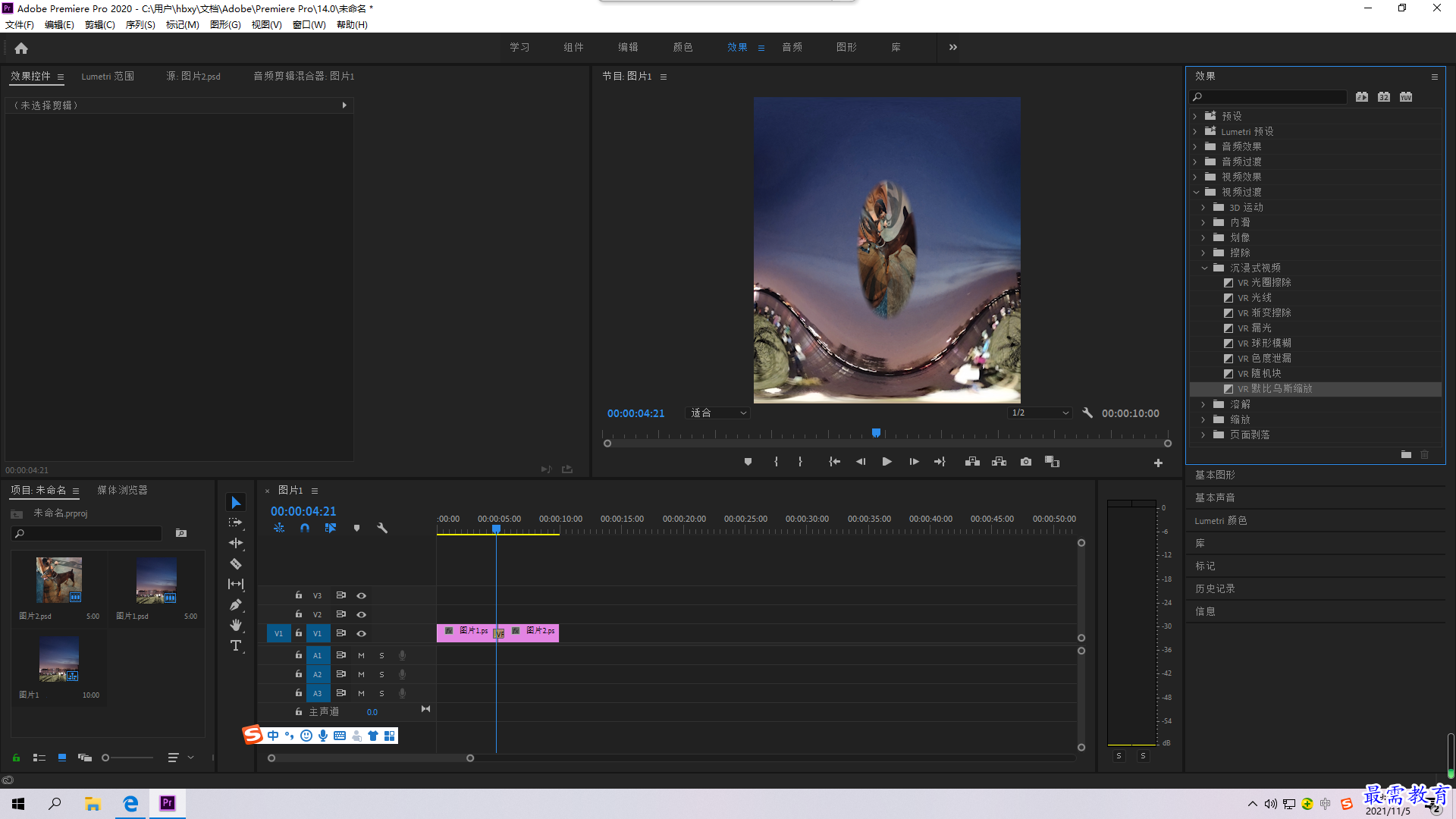Click Mark Out bracket icon

tap(800, 462)
